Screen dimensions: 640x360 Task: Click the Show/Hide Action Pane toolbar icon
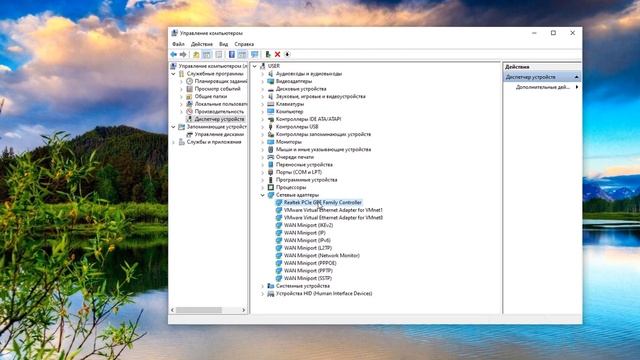click(242, 54)
